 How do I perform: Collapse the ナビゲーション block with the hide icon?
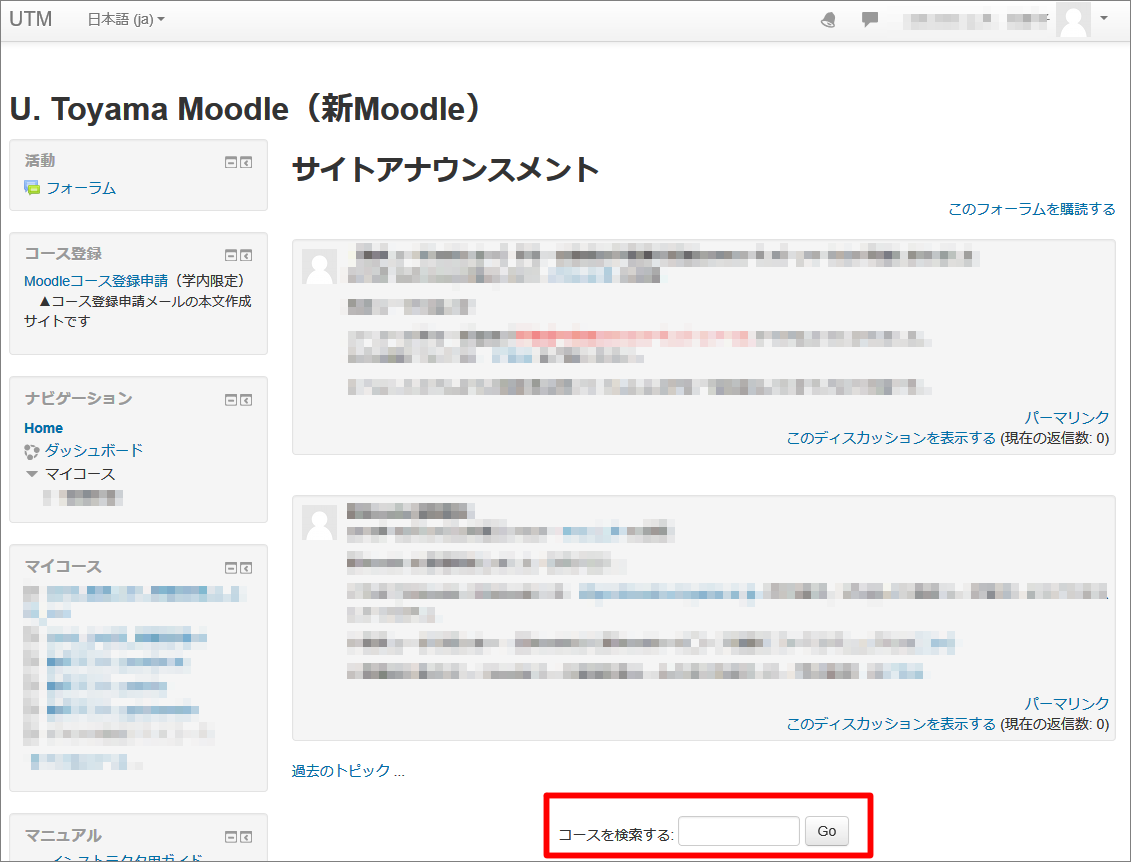click(x=231, y=400)
